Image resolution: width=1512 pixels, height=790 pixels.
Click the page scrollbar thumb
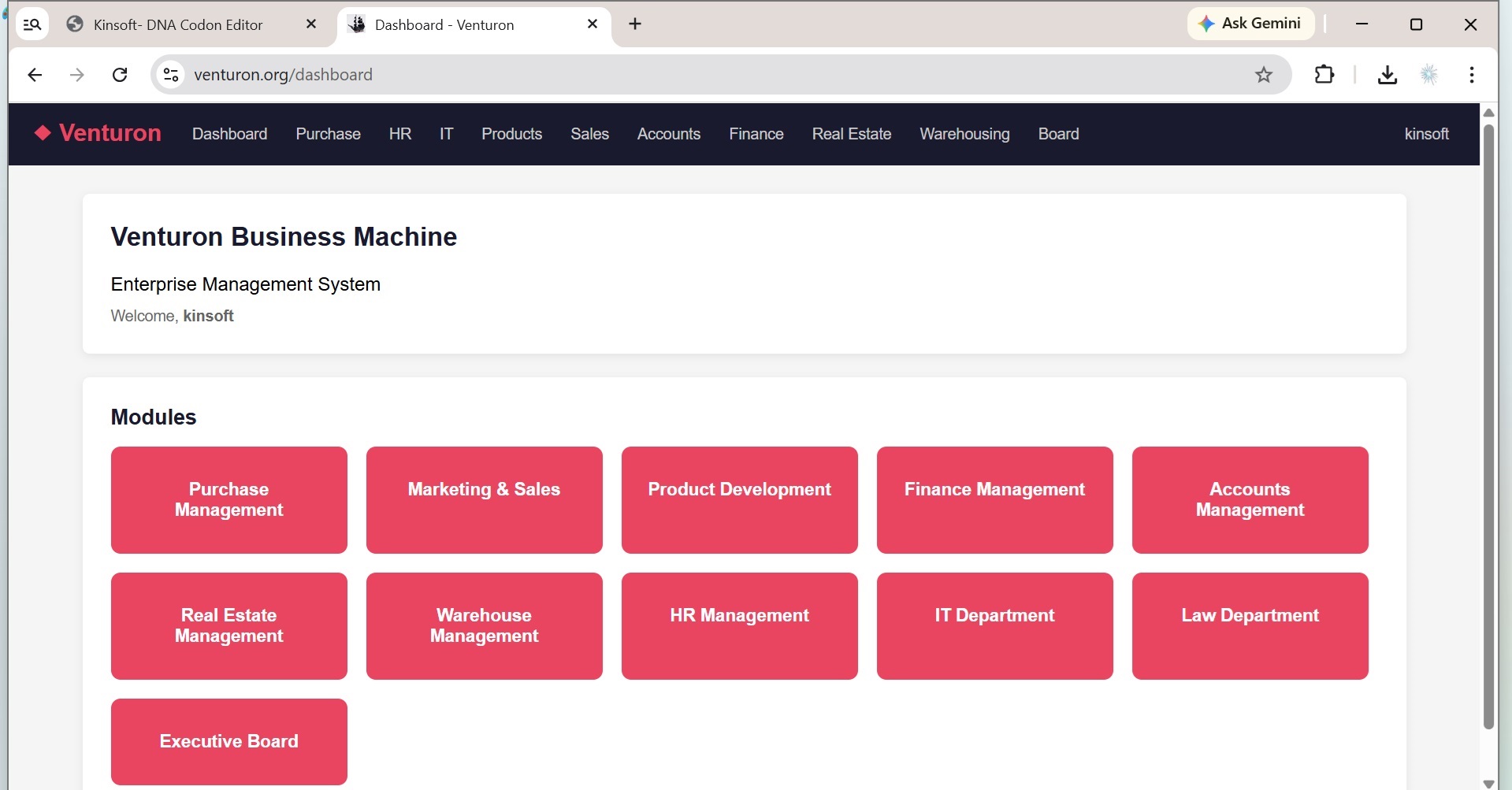pos(1488,428)
